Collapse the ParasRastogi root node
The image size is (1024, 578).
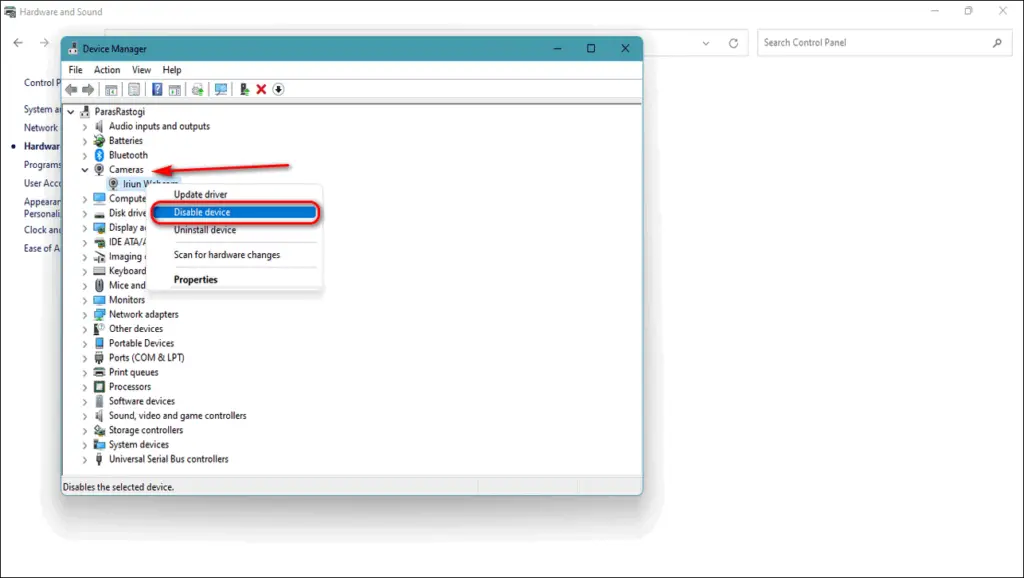71,112
